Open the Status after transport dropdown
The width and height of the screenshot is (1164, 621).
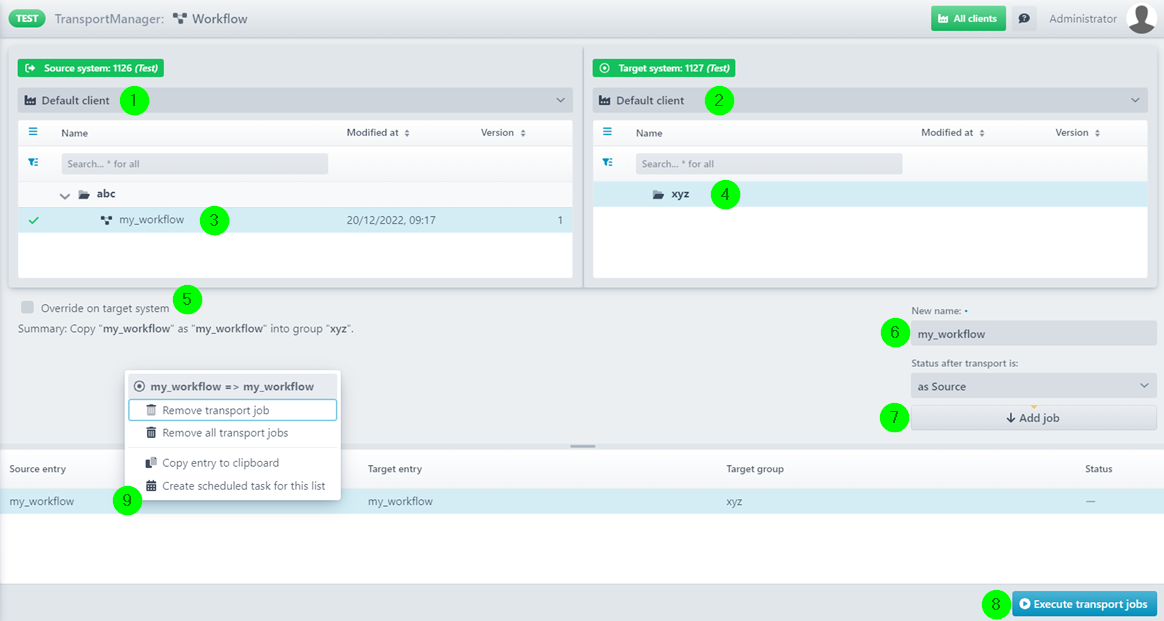click(x=1033, y=386)
